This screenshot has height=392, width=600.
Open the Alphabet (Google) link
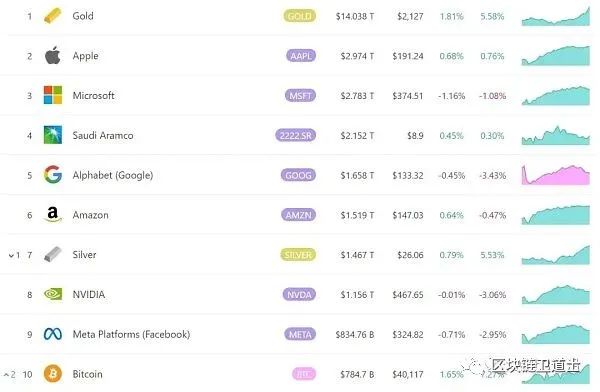113,175
